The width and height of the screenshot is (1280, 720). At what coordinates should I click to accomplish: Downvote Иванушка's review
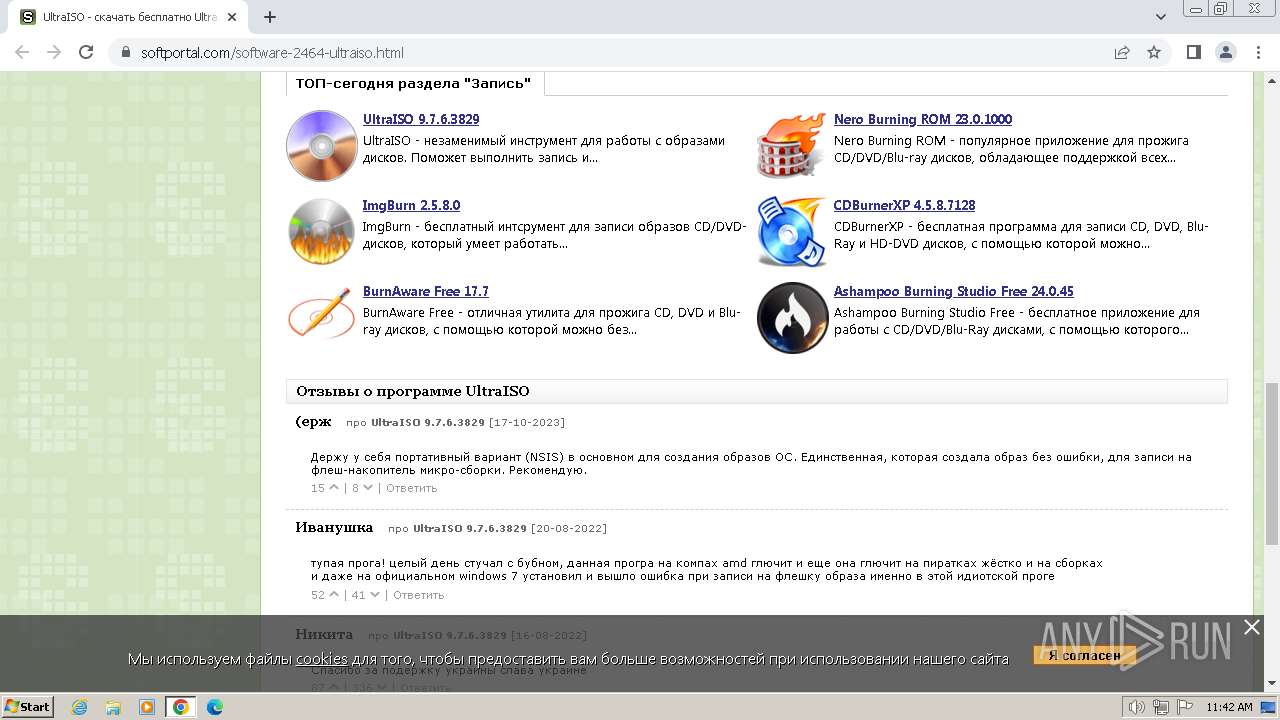(375, 595)
